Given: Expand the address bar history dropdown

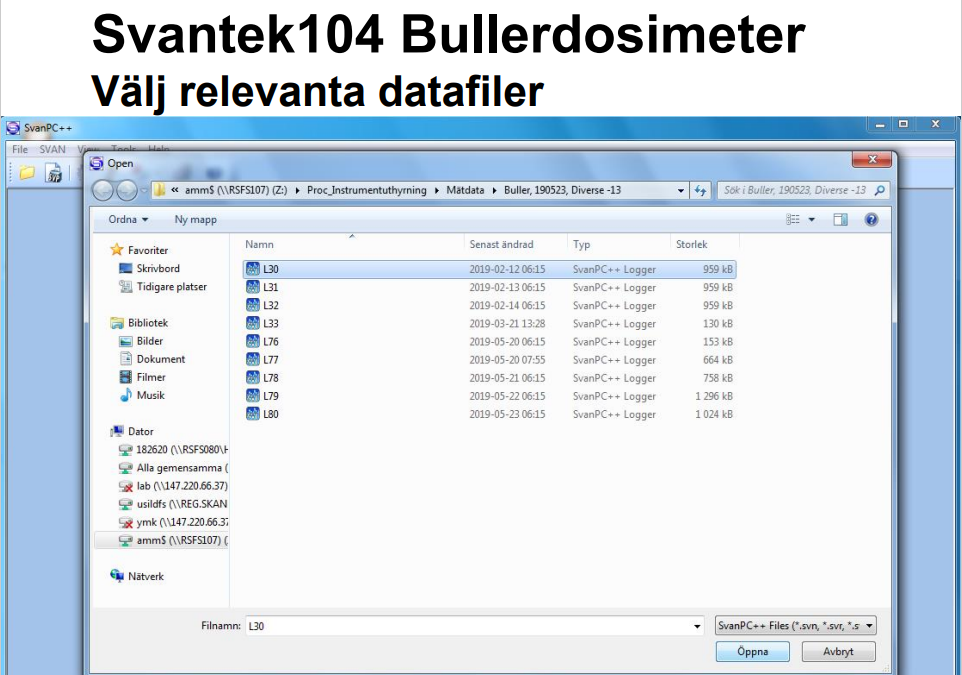Looking at the screenshot, I should point(680,190).
